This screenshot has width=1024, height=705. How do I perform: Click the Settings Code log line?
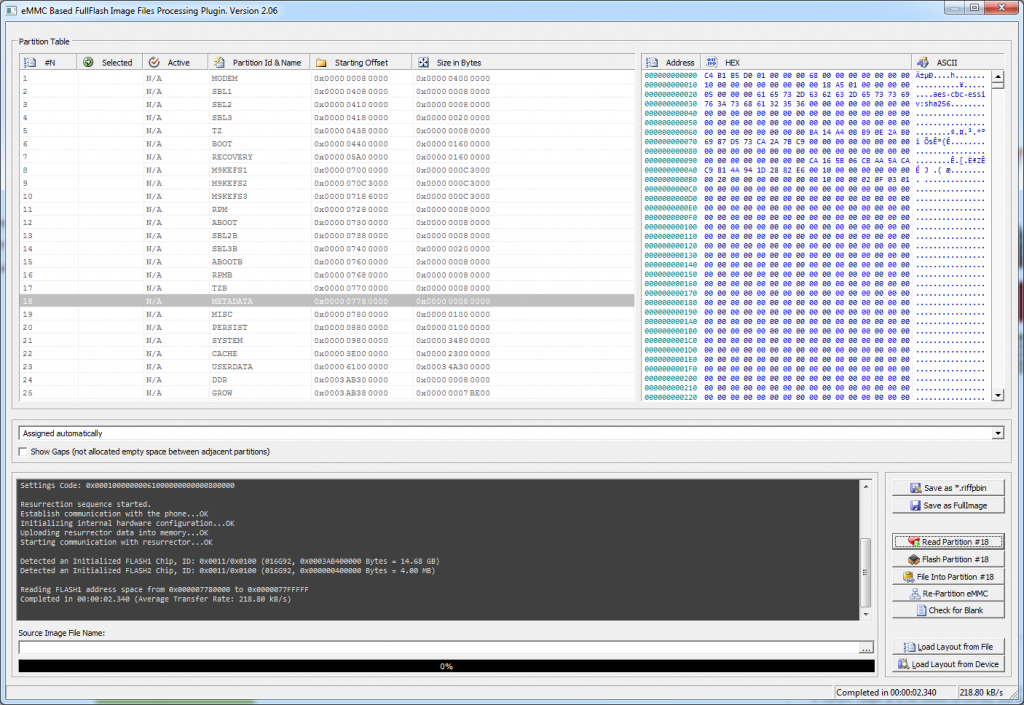[127, 486]
